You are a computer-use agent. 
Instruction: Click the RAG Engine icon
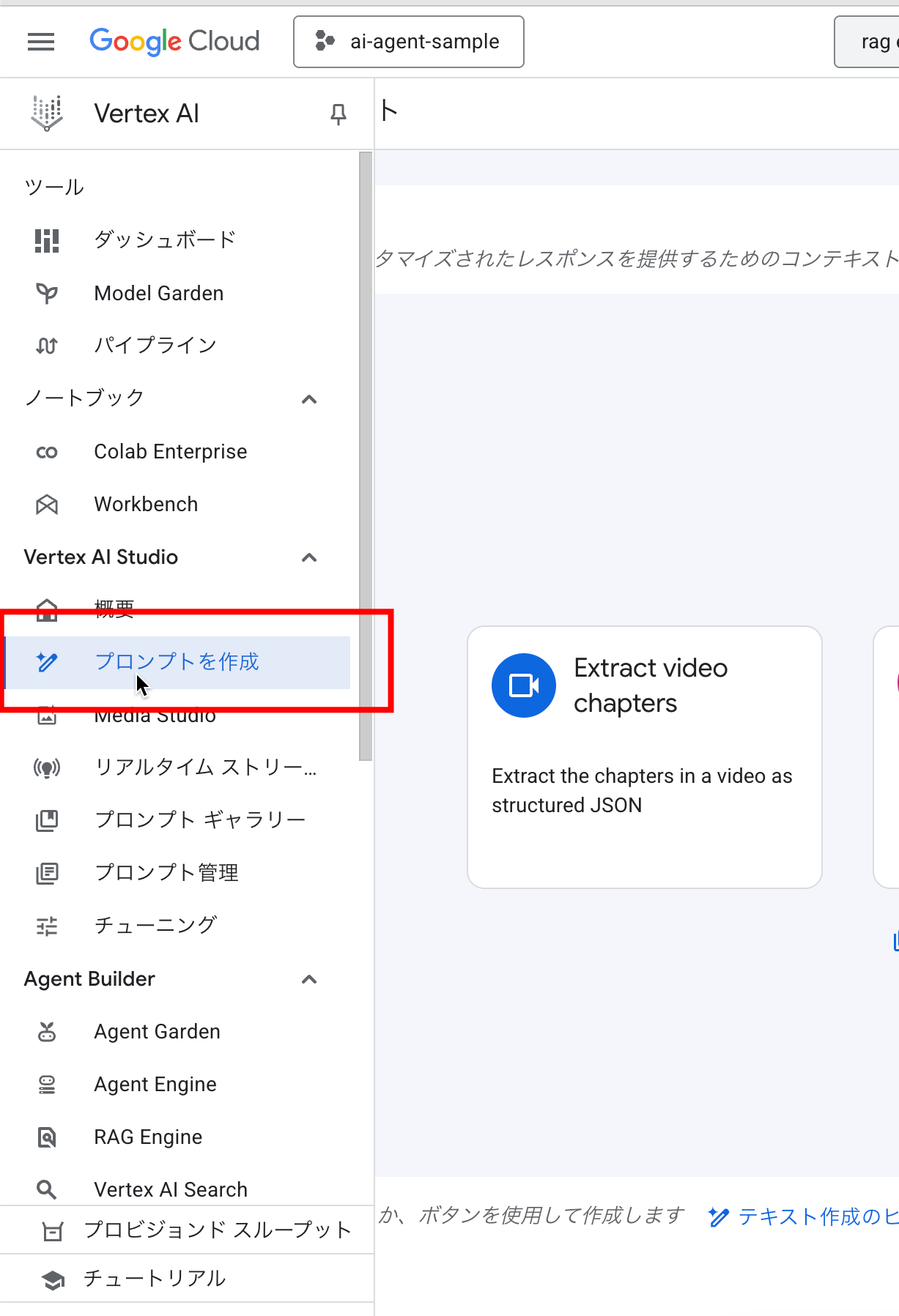47,1137
